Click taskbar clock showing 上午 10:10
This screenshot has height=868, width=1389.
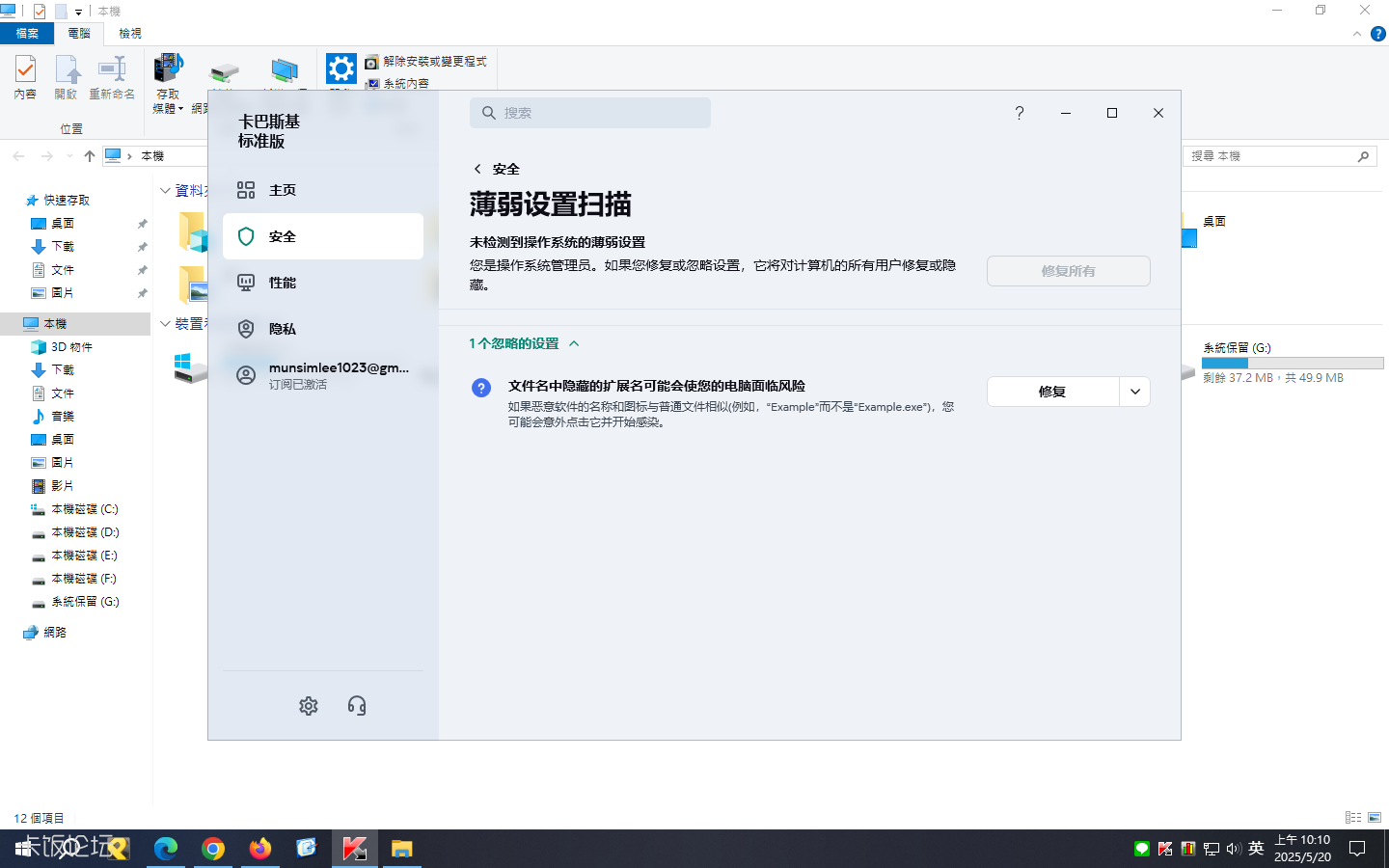[1302, 849]
